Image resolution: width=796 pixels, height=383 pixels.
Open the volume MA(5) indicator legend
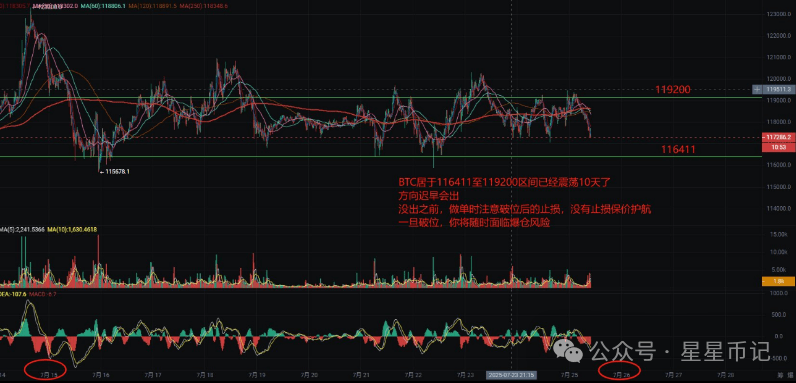(x=22, y=230)
